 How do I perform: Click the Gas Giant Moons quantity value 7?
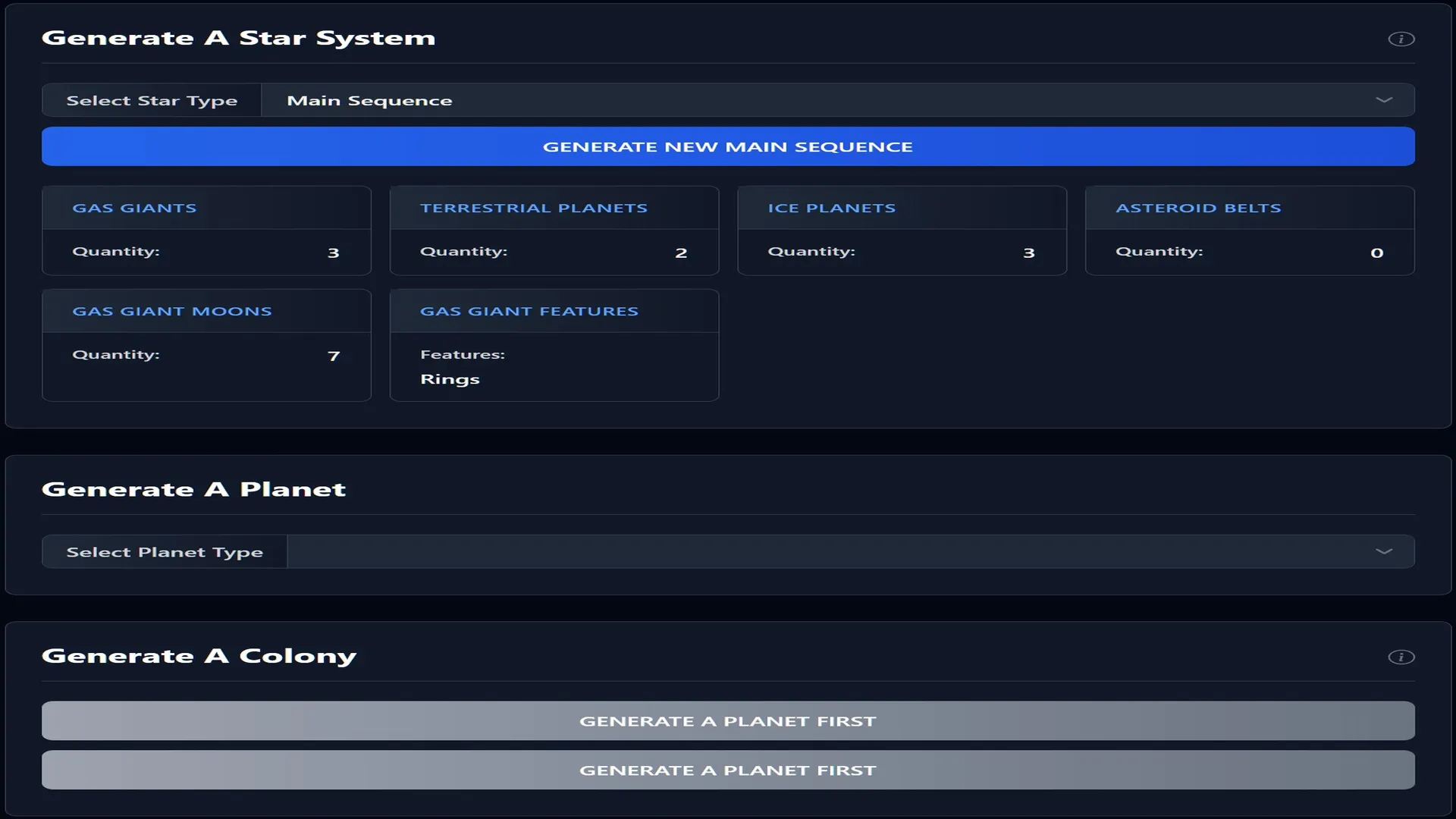(334, 356)
